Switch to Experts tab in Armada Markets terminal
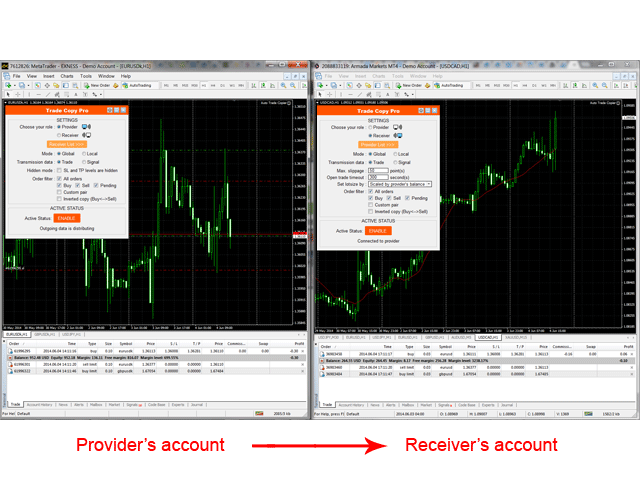Viewport: 640px width, 480px height. [x=488, y=405]
